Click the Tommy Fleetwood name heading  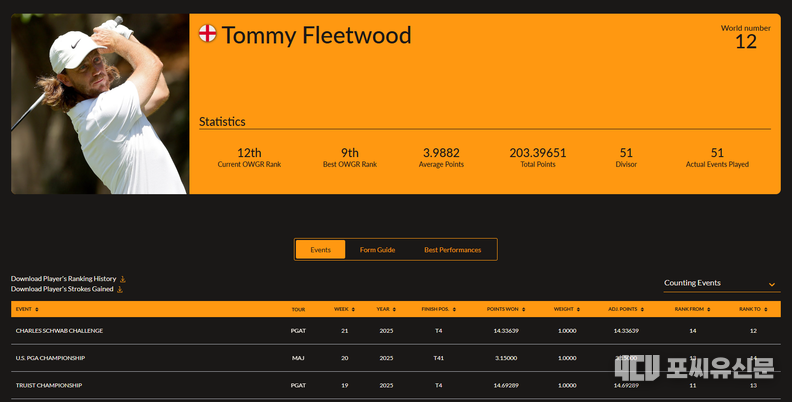(316, 35)
